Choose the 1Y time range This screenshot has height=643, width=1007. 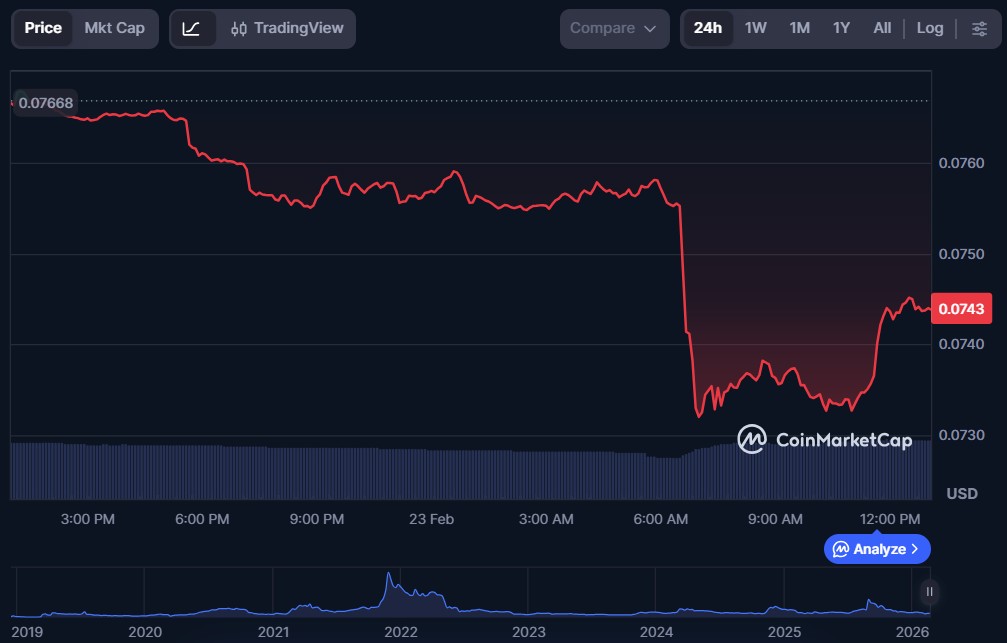pos(841,29)
